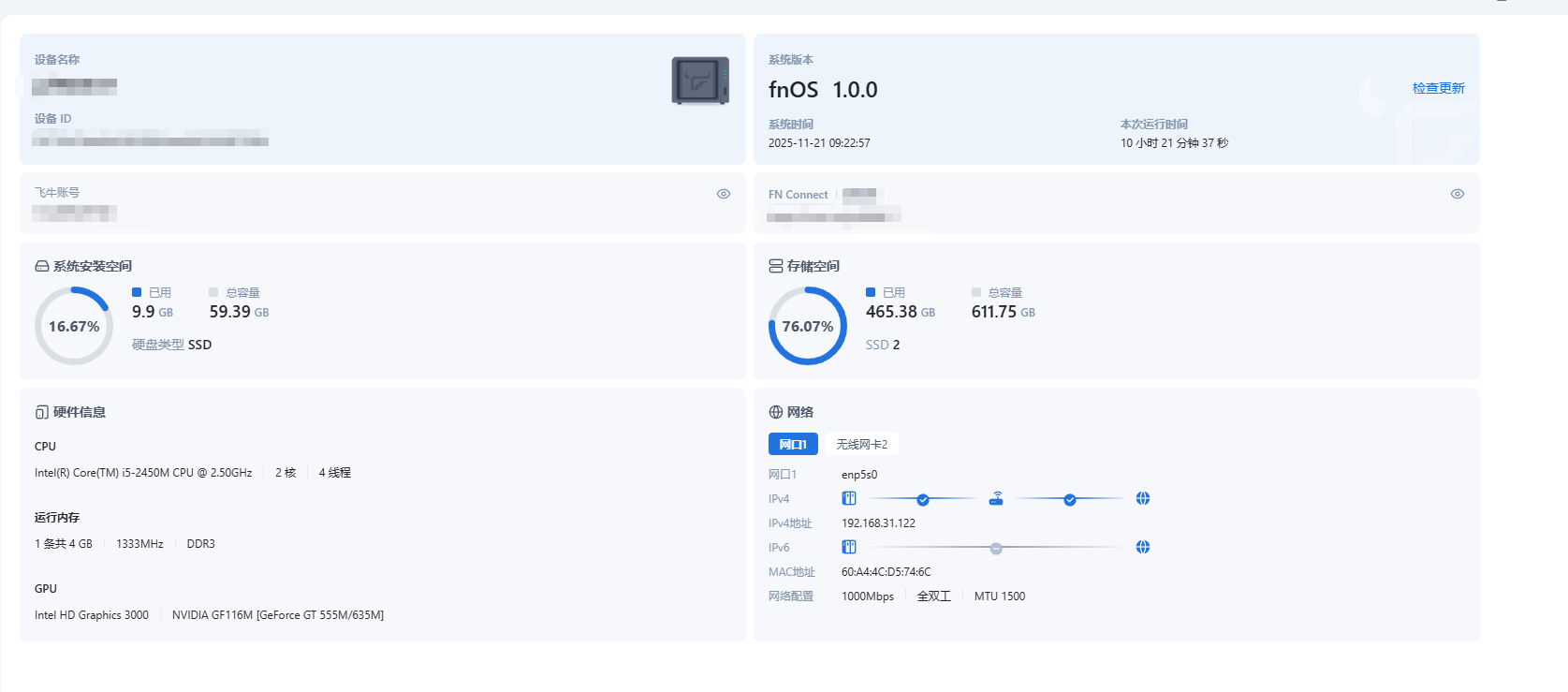Click the 465.38 GB used storage value
This screenshot has width=1568, height=692.
[x=901, y=312]
